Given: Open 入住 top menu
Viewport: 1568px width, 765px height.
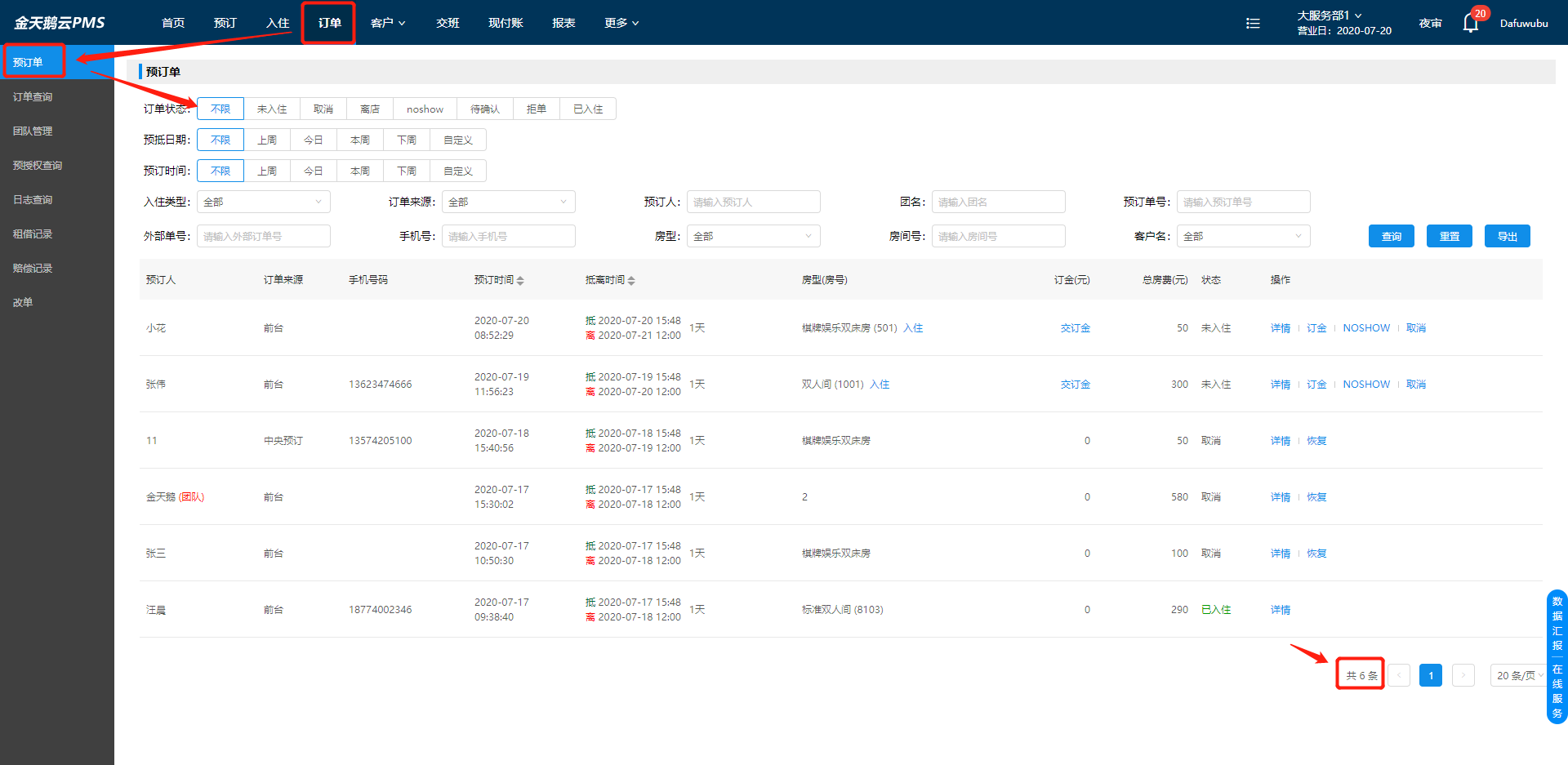Looking at the screenshot, I should (x=278, y=23).
